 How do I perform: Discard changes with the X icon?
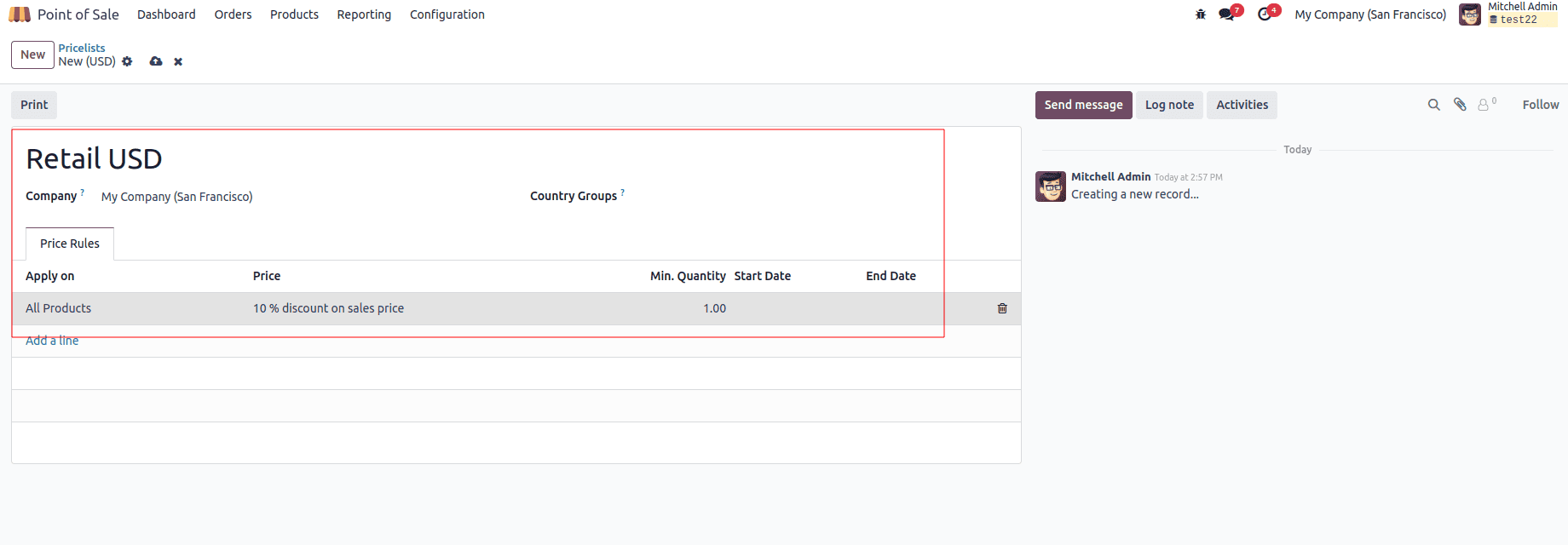click(178, 61)
